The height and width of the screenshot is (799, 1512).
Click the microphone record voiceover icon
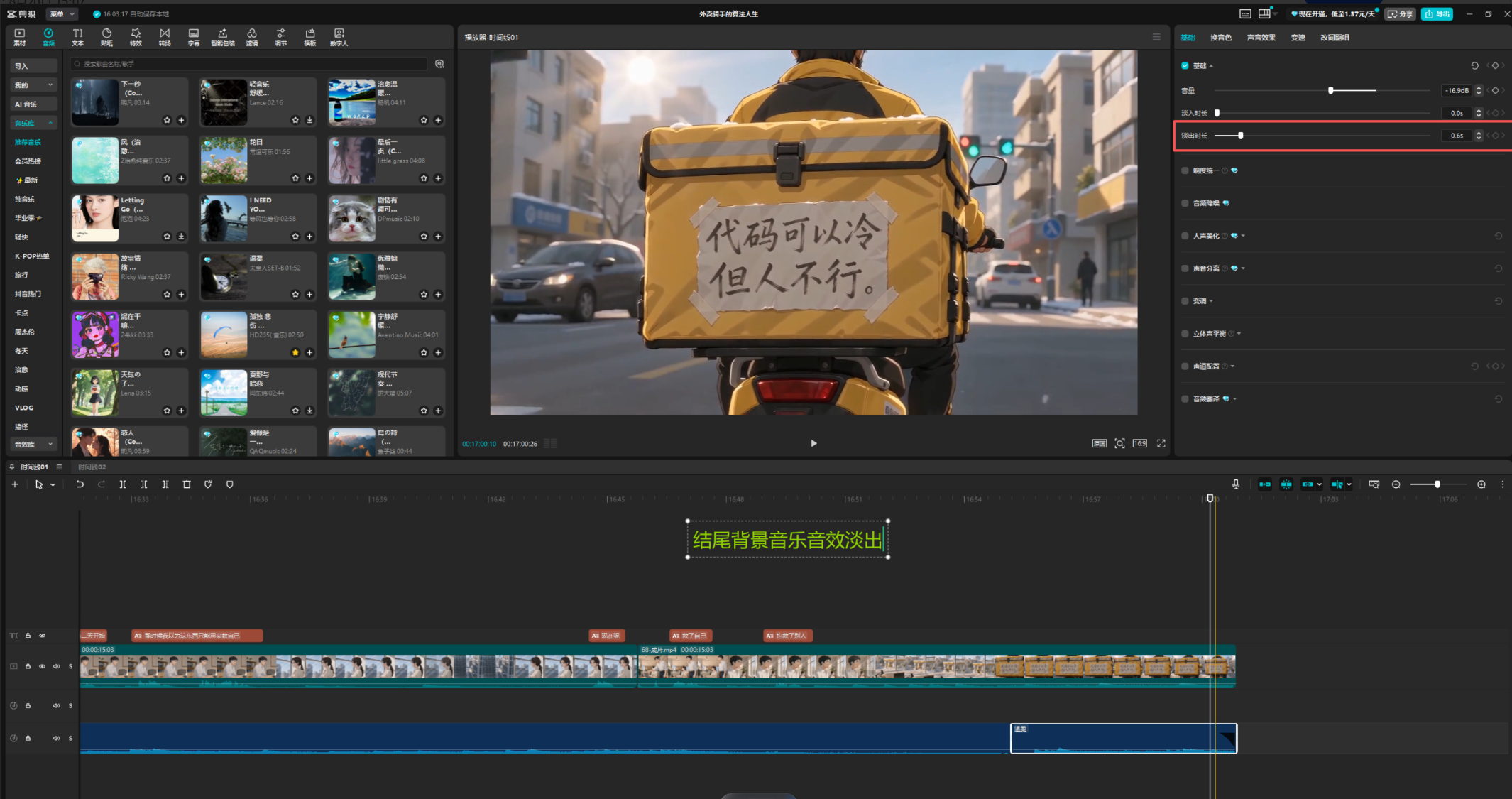[x=1236, y=484]
